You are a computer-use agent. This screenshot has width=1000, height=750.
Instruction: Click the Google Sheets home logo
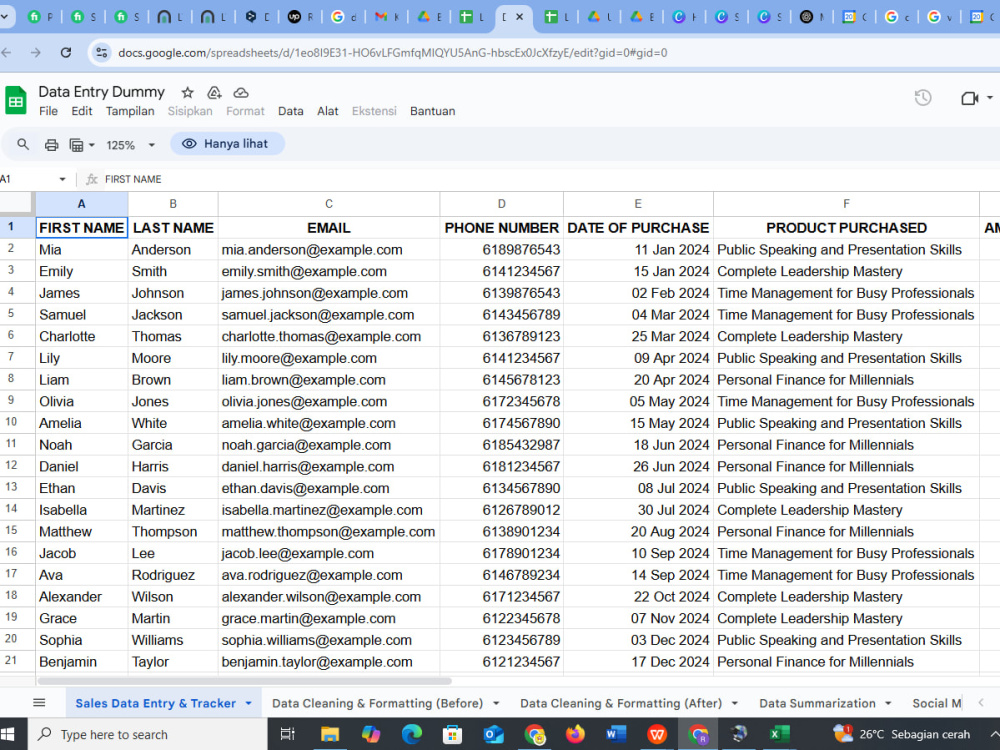pos(16,101)
